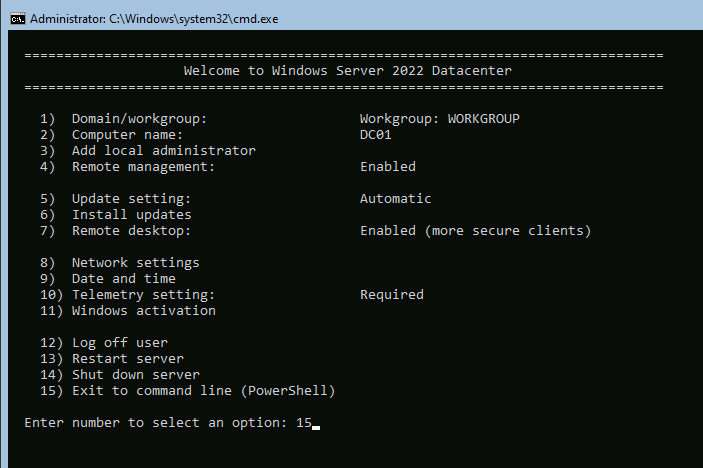Viewport: 703px width, 468px height.
Task: Click the Windows activation entry
Action: coord(143,311)
